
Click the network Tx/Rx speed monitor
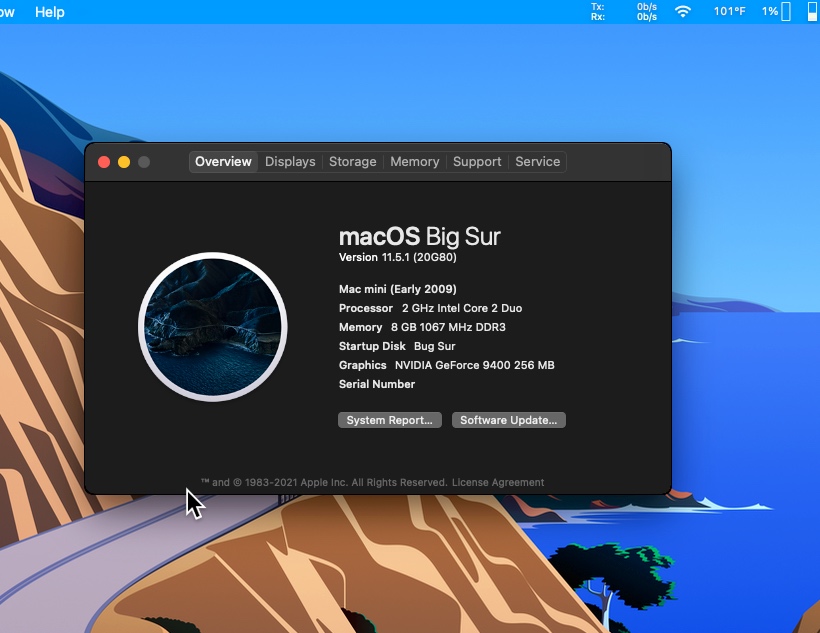click(x=624, y=12)
